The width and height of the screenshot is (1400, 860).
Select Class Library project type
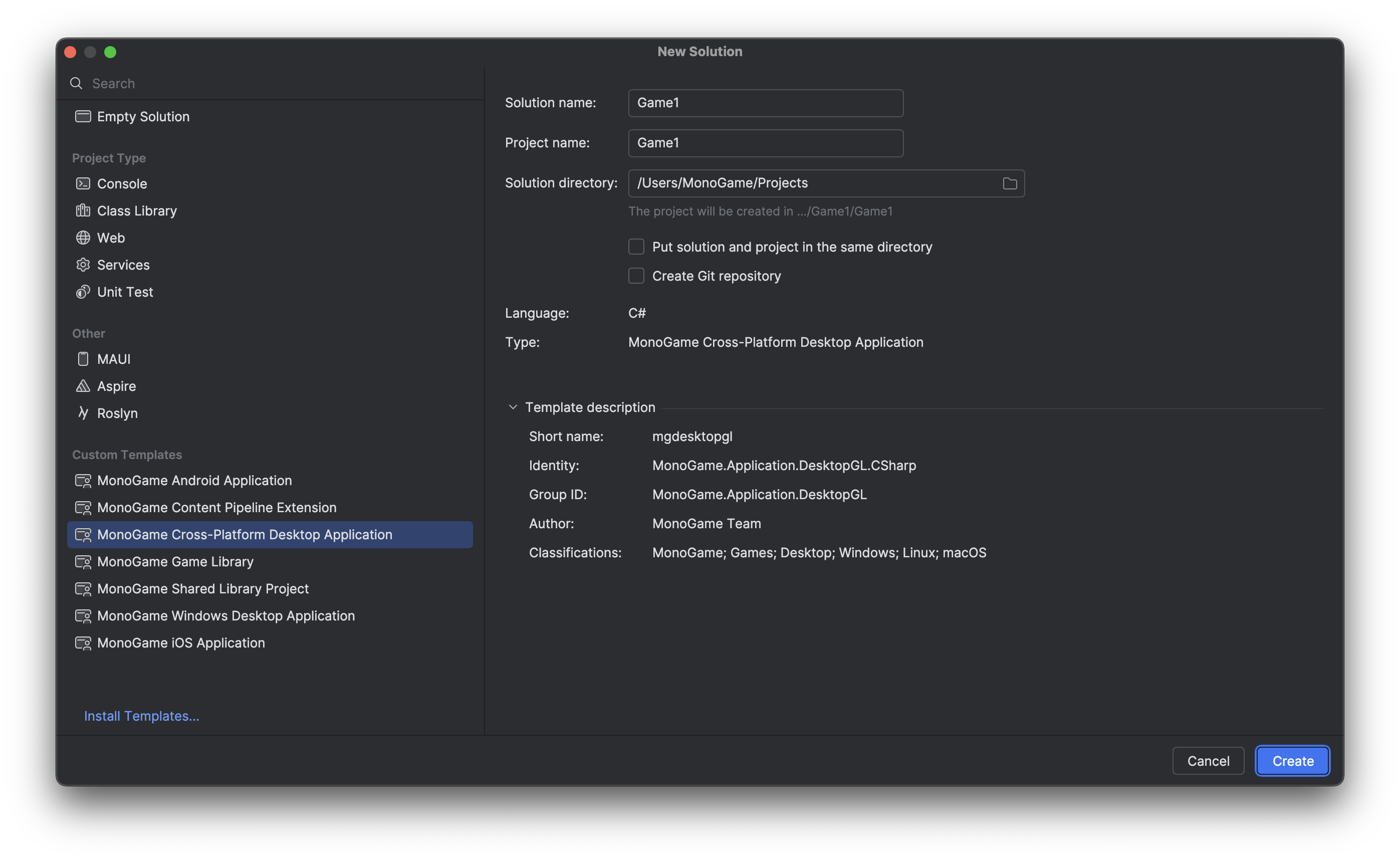pyautogui.click(x=136, y=210)
